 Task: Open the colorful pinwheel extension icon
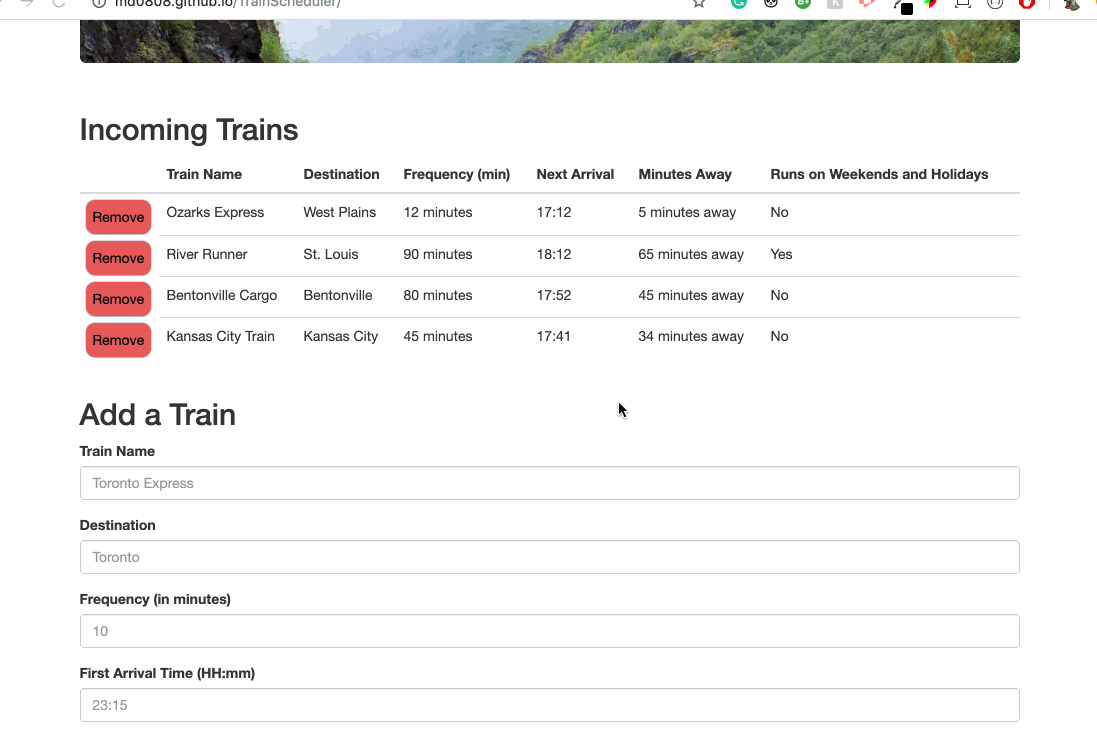pos(931,4)
